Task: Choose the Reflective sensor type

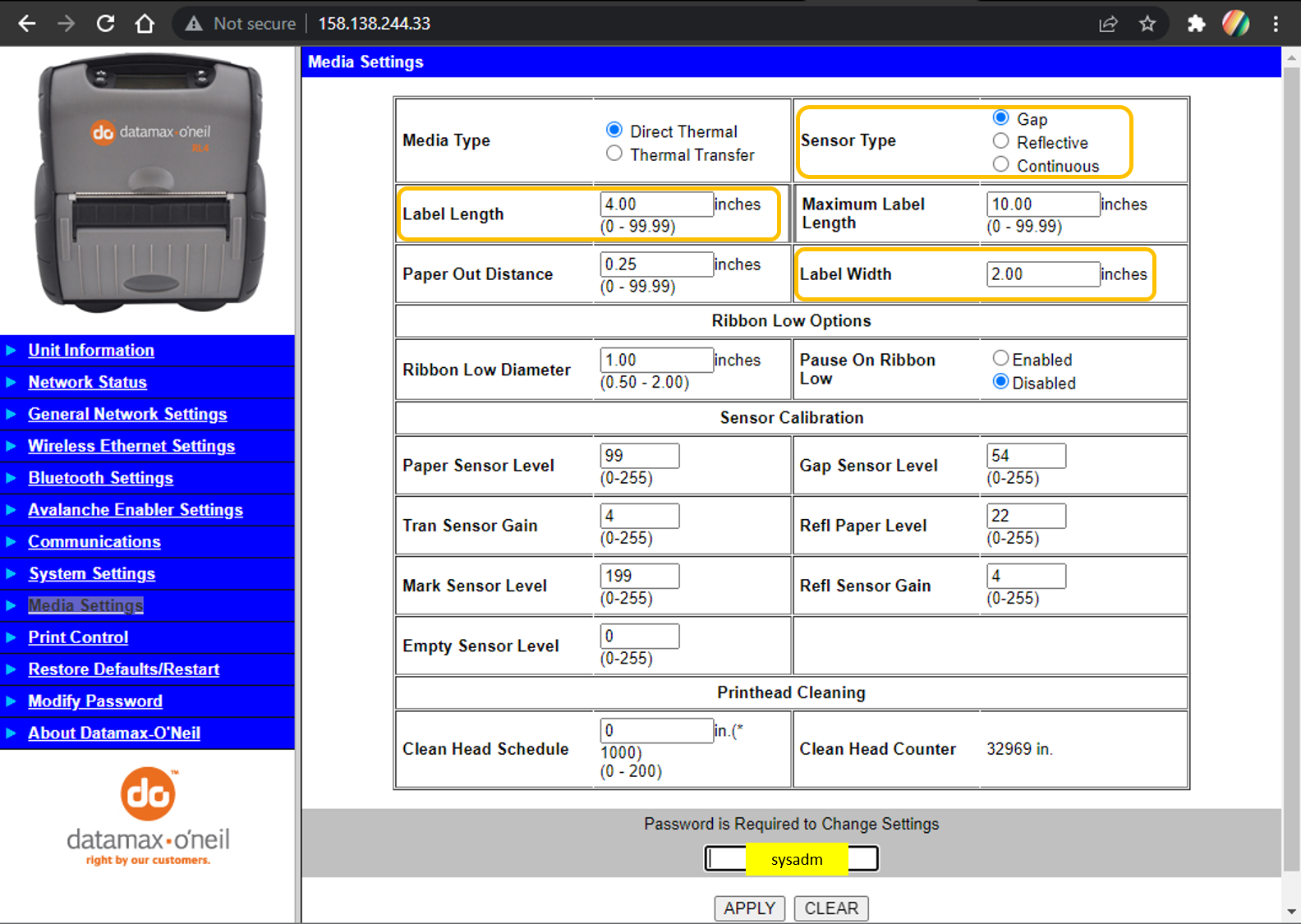Action: point(1000,141)
